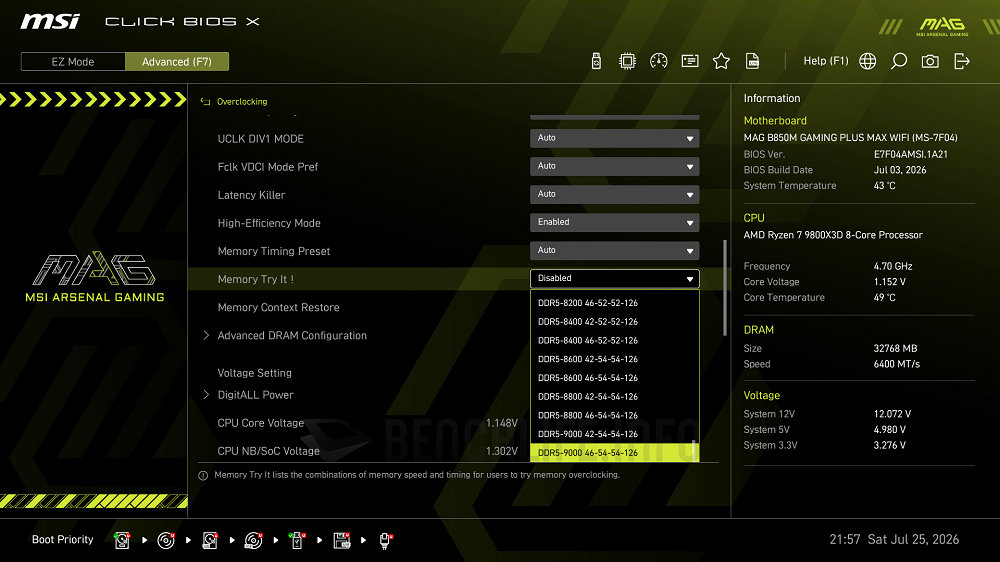Open Memory Timing Preset dropdown
1000x562 pixels.
pyautogui.click(x=614, y=251)
